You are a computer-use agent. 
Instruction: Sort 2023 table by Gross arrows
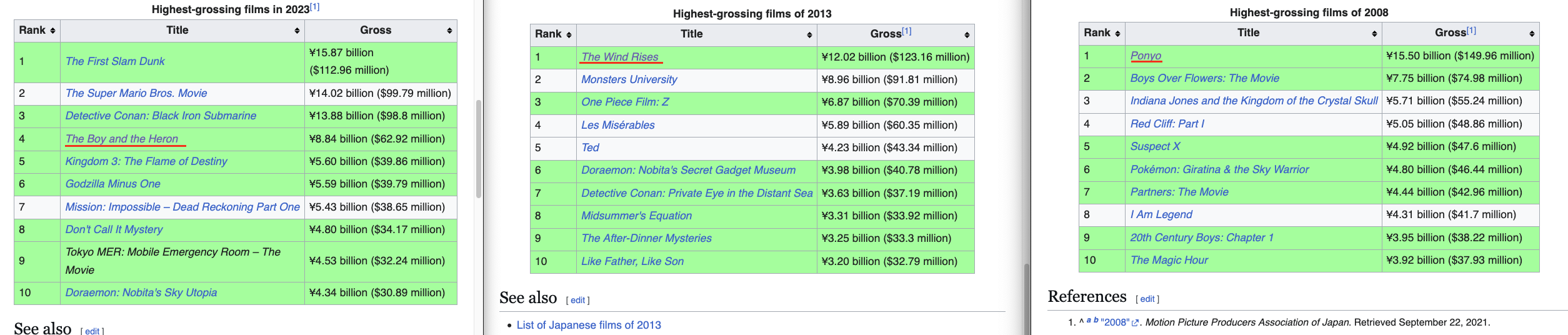449,31
